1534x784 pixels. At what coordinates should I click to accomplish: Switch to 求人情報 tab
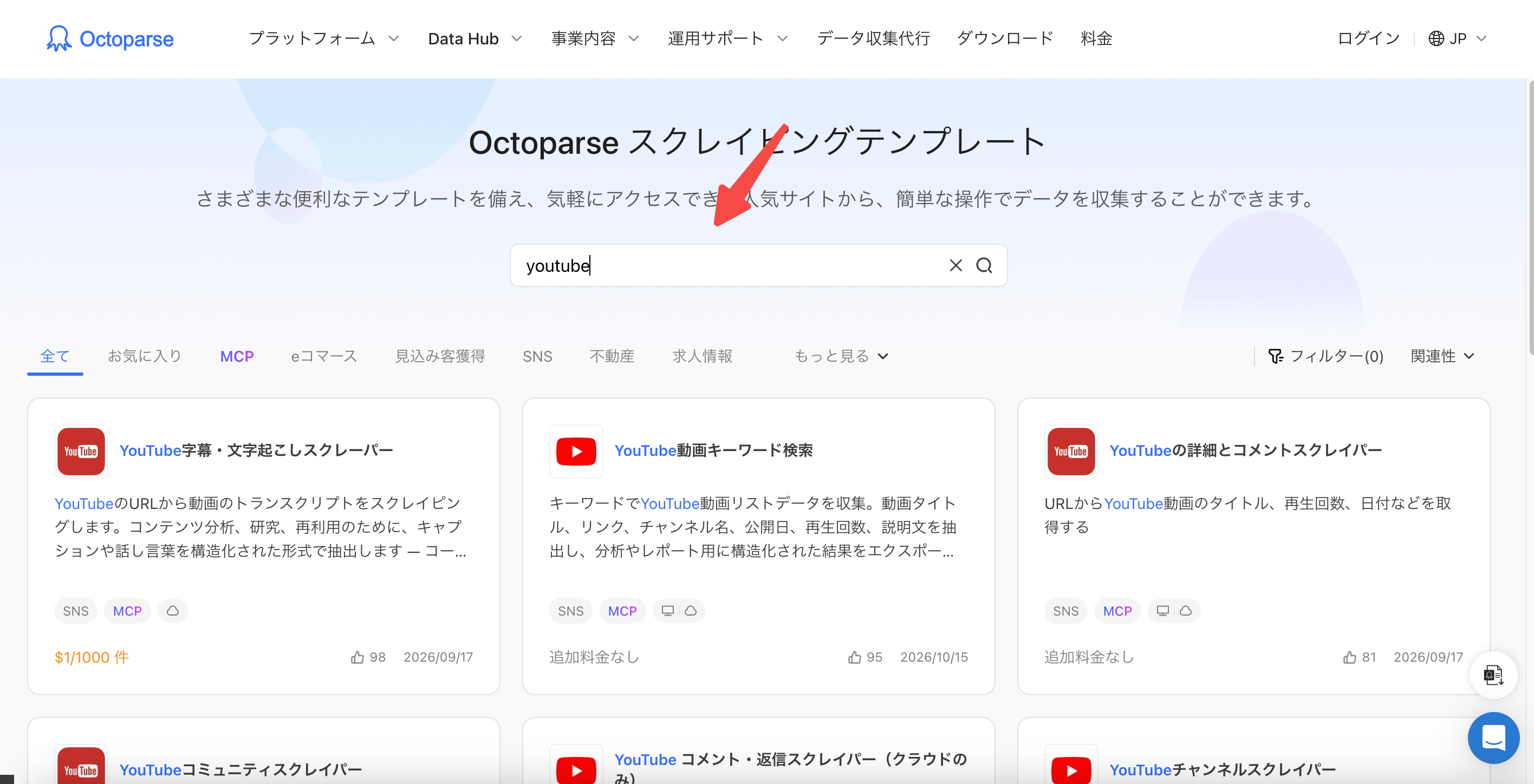point(702,356)
